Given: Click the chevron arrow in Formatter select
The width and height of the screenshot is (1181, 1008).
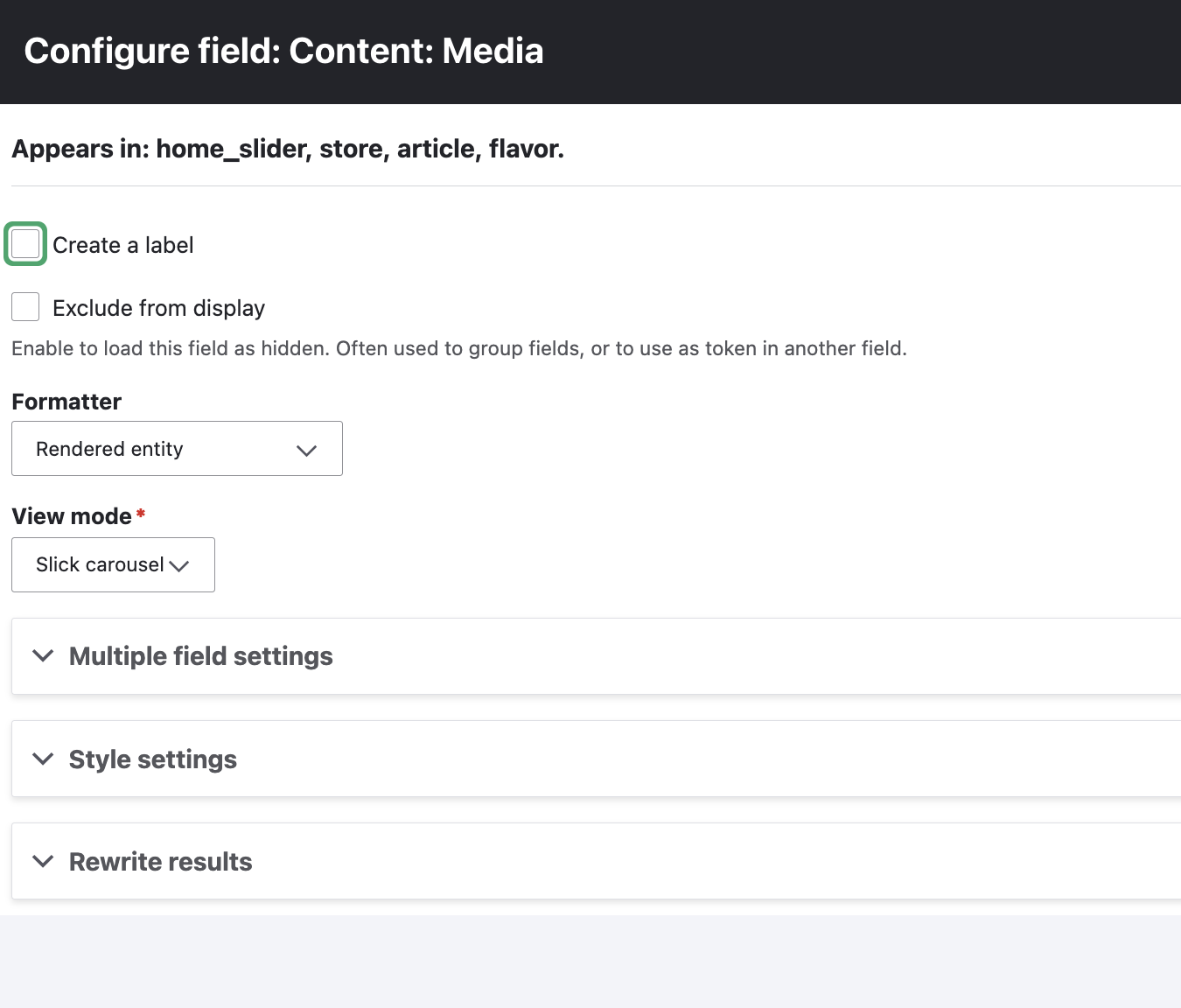Looking at the screenshot, I should (x=306, y=451).
